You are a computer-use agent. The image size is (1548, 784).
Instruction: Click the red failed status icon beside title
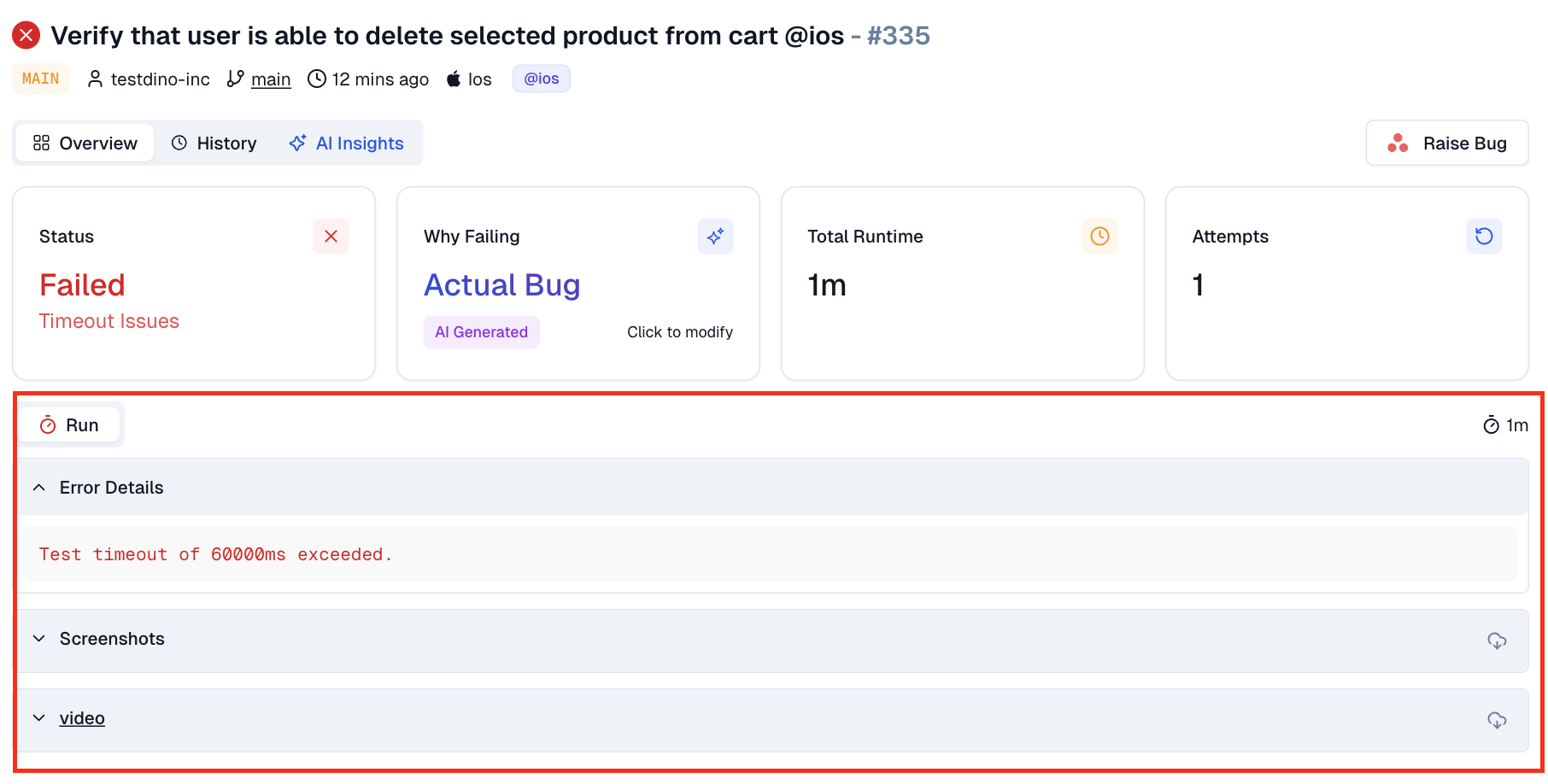coord(26,35)
